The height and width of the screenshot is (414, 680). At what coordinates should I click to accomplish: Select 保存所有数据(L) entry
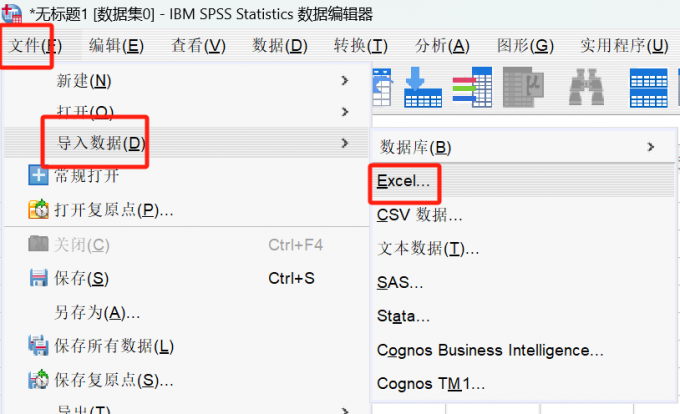click(x=114, y=346)
